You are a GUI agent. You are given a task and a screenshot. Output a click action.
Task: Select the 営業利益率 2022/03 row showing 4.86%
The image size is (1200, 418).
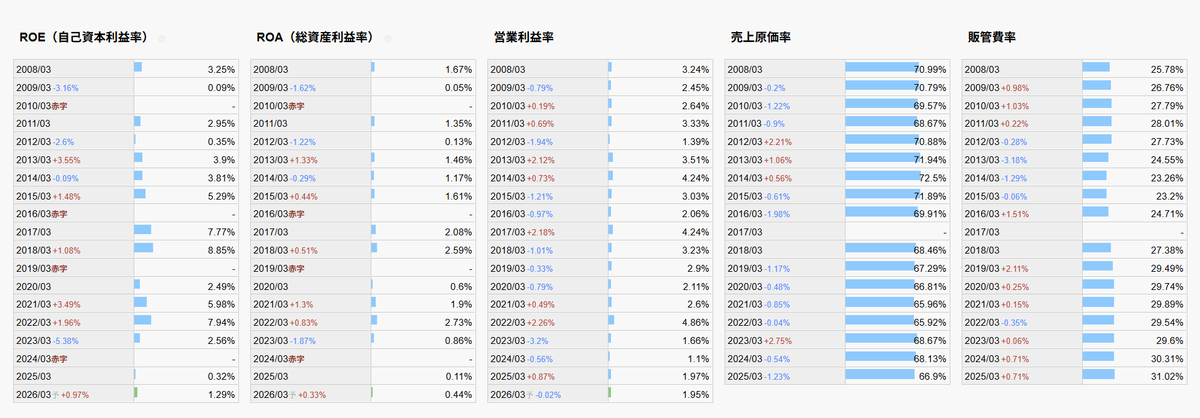[x=600, y=321]
